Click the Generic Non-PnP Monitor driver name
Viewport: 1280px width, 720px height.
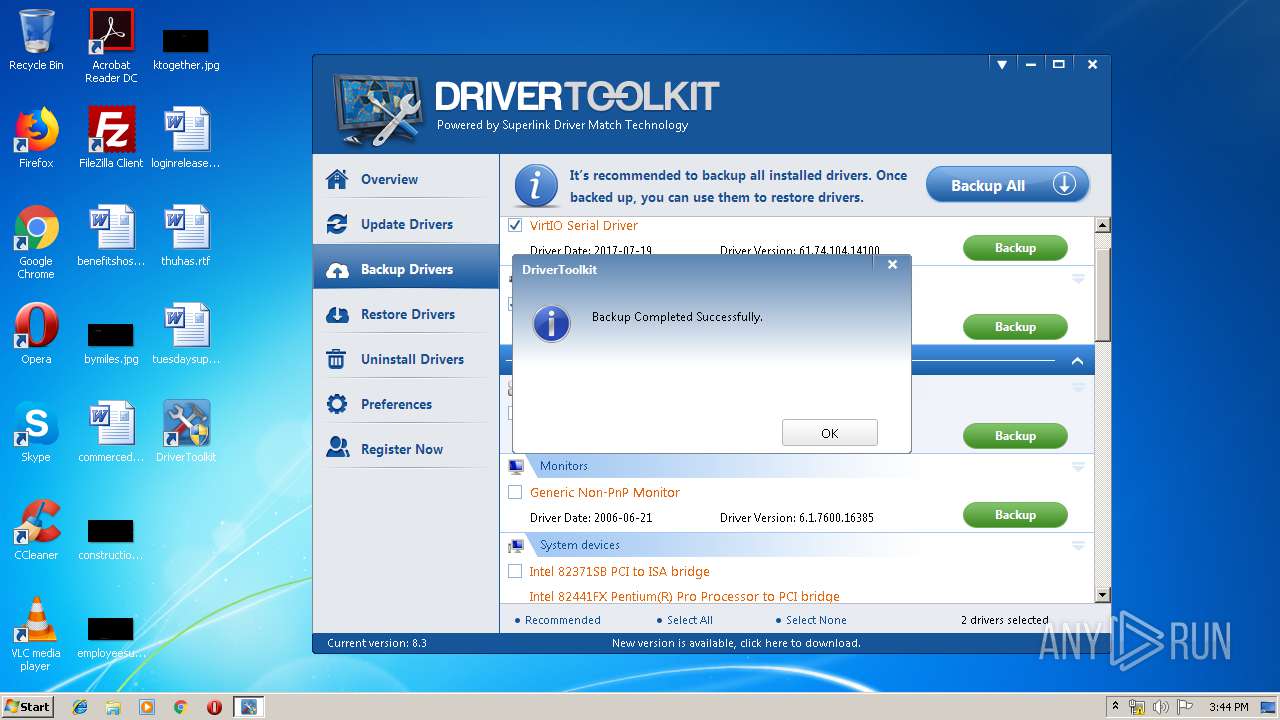pos(604,492)
